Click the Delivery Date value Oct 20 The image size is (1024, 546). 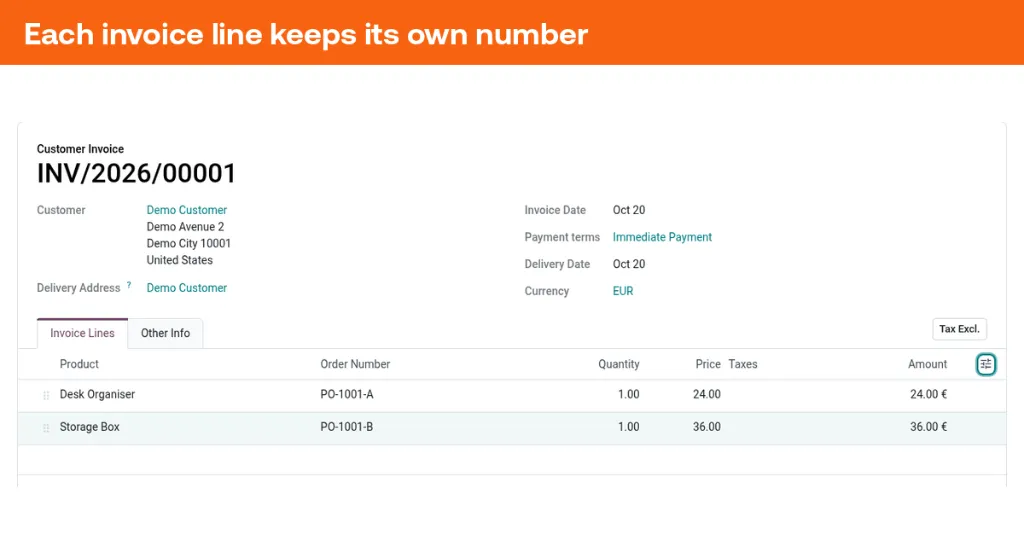629,264
